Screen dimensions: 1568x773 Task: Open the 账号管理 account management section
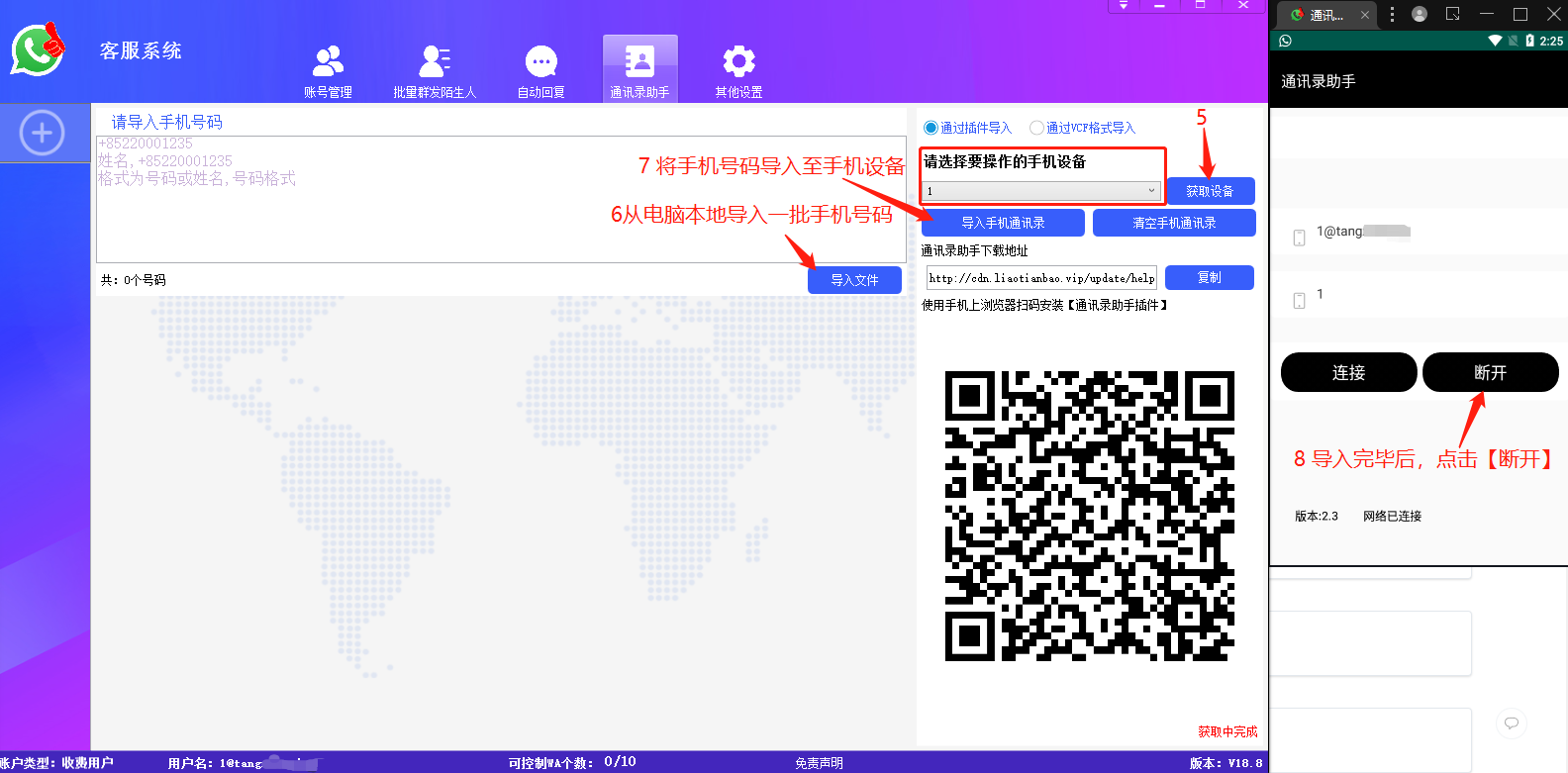click(328, 71)
